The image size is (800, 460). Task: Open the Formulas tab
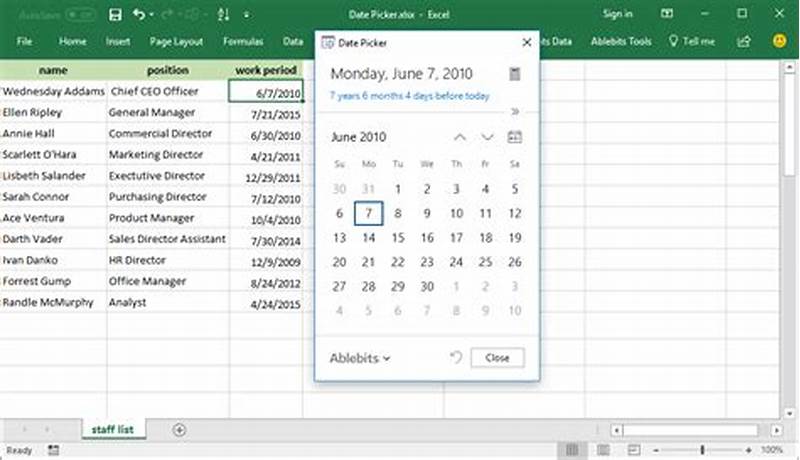243,41
